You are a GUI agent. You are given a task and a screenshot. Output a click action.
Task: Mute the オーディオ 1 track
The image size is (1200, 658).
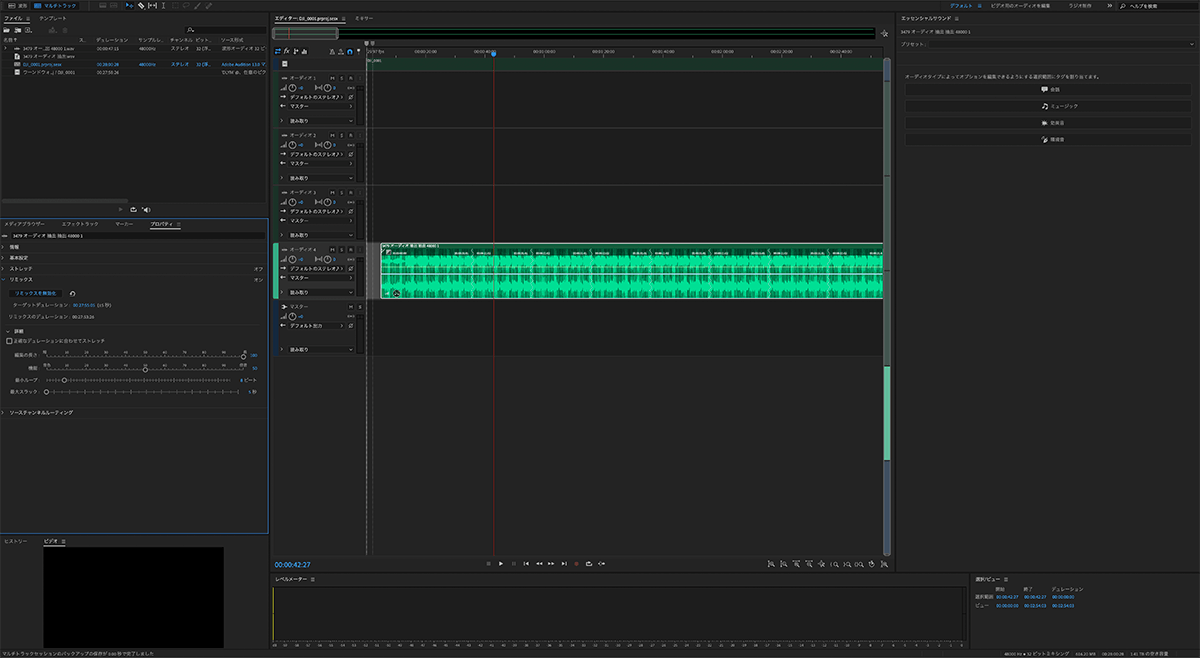click(332, 78)
